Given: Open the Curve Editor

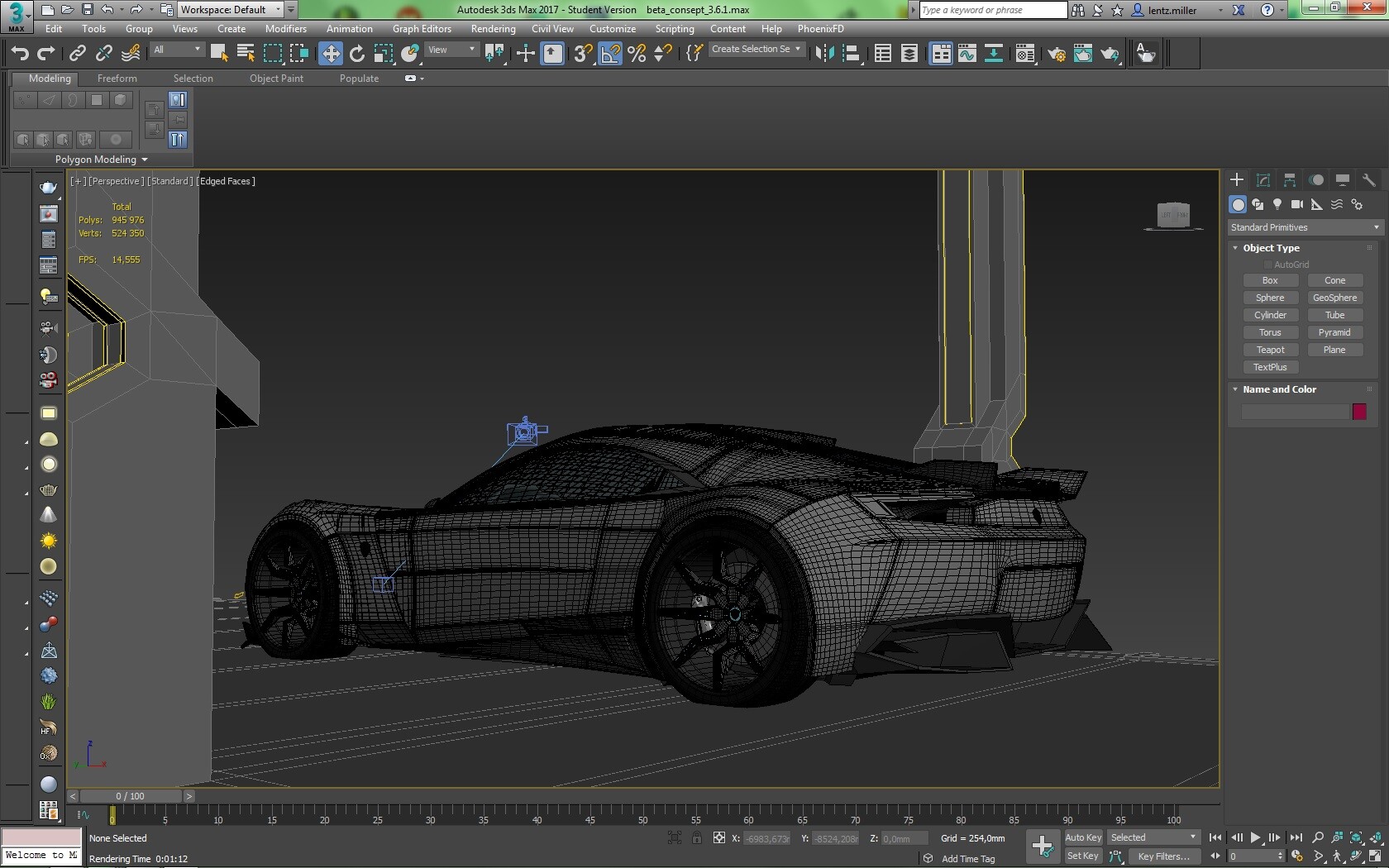Looking at the screenshot, I should (x=967, y=54).
